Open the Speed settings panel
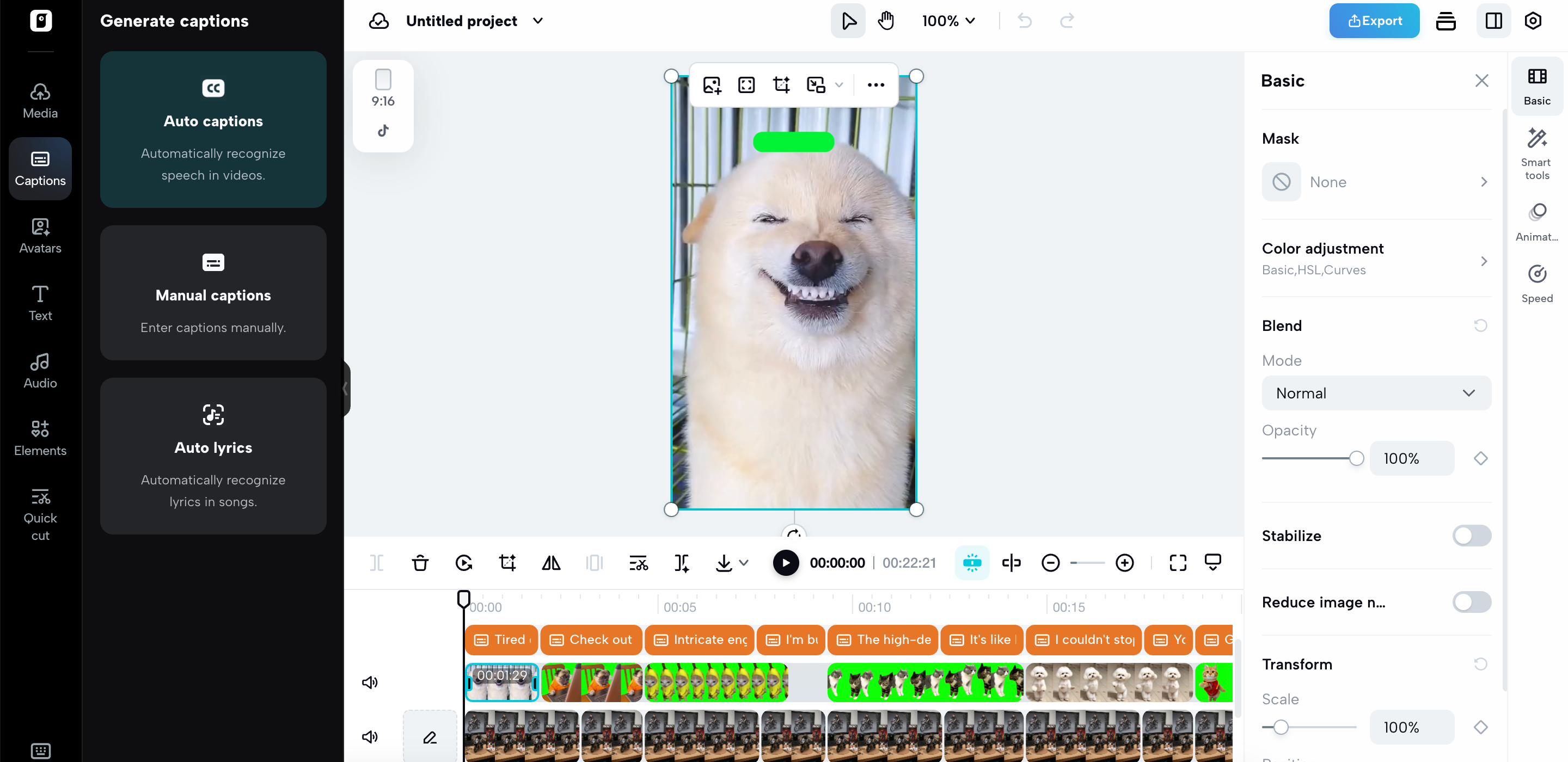This screenshot has height=762, width=1568. pyautogui.click(x=1536, y=283)
